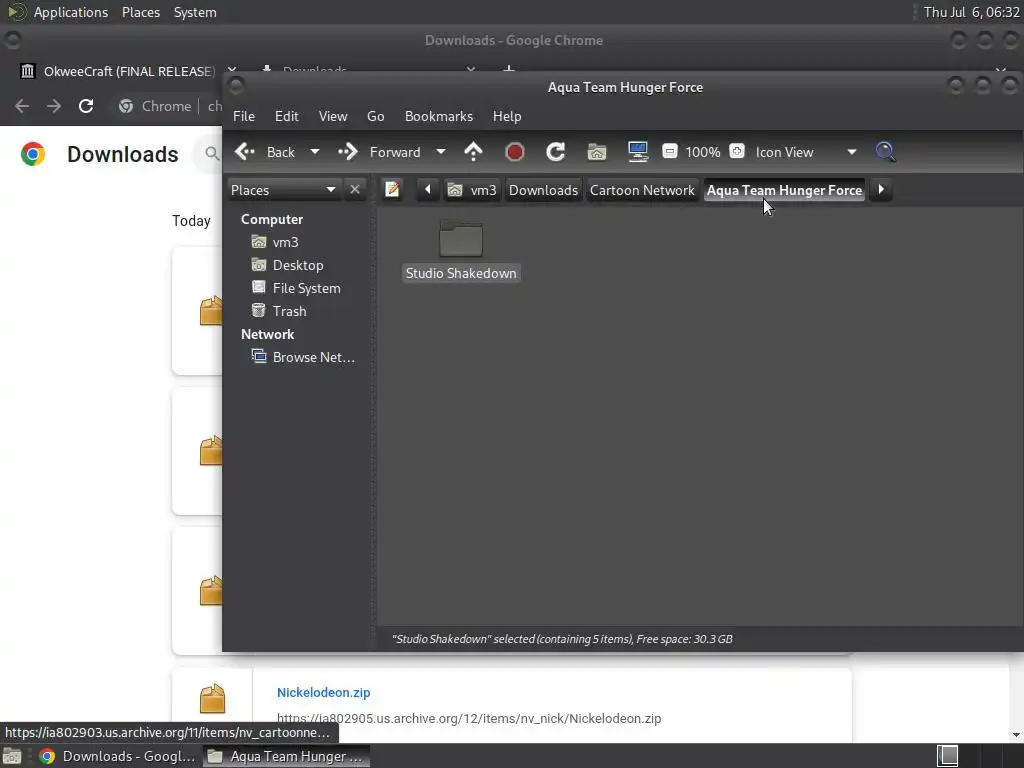Click the Chrome logo on Downloads page
This screenshot has width=1024, height=768.
pos(33,154)
